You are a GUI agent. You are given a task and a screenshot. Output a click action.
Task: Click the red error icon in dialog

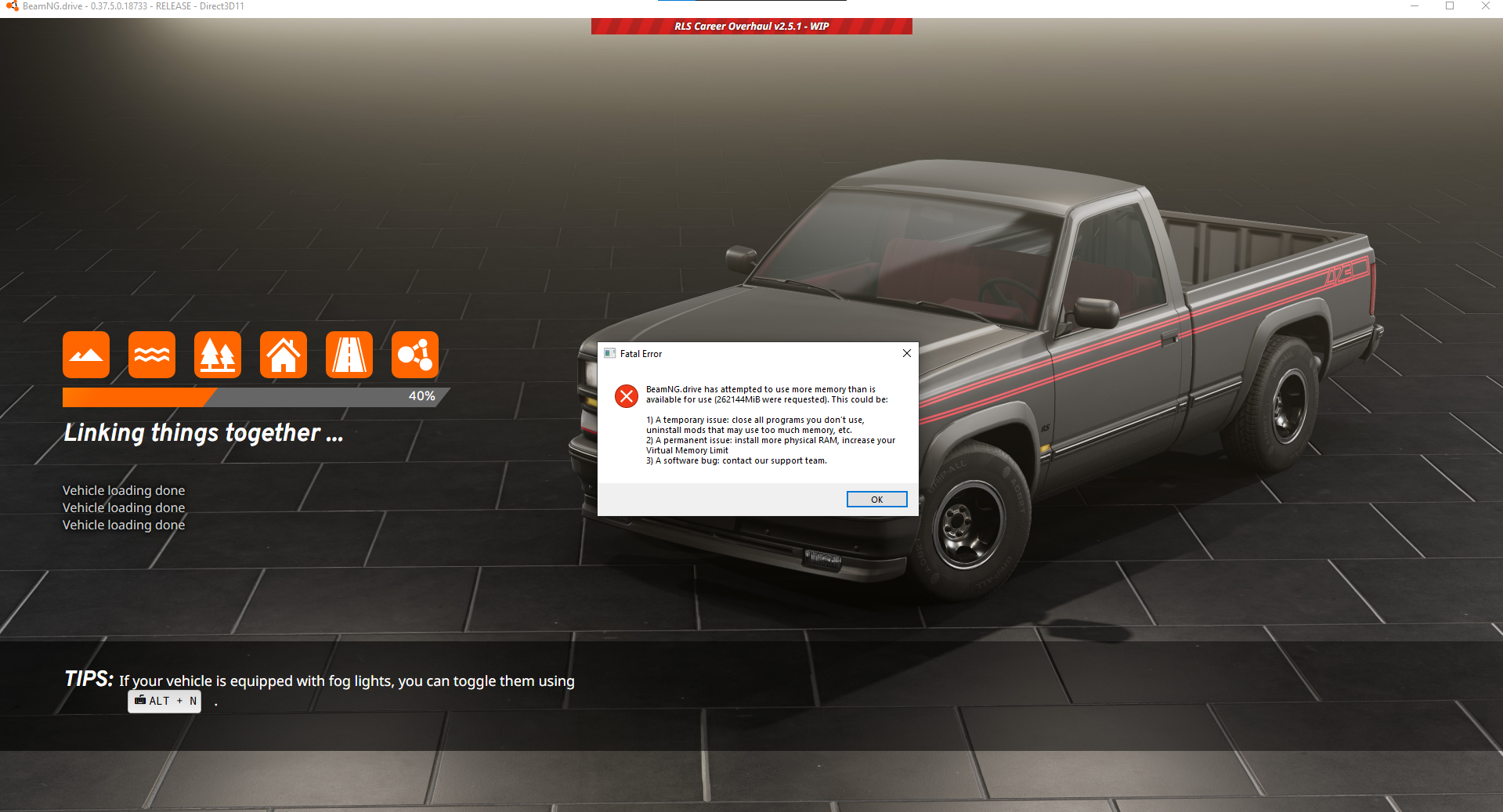(627, 396)
